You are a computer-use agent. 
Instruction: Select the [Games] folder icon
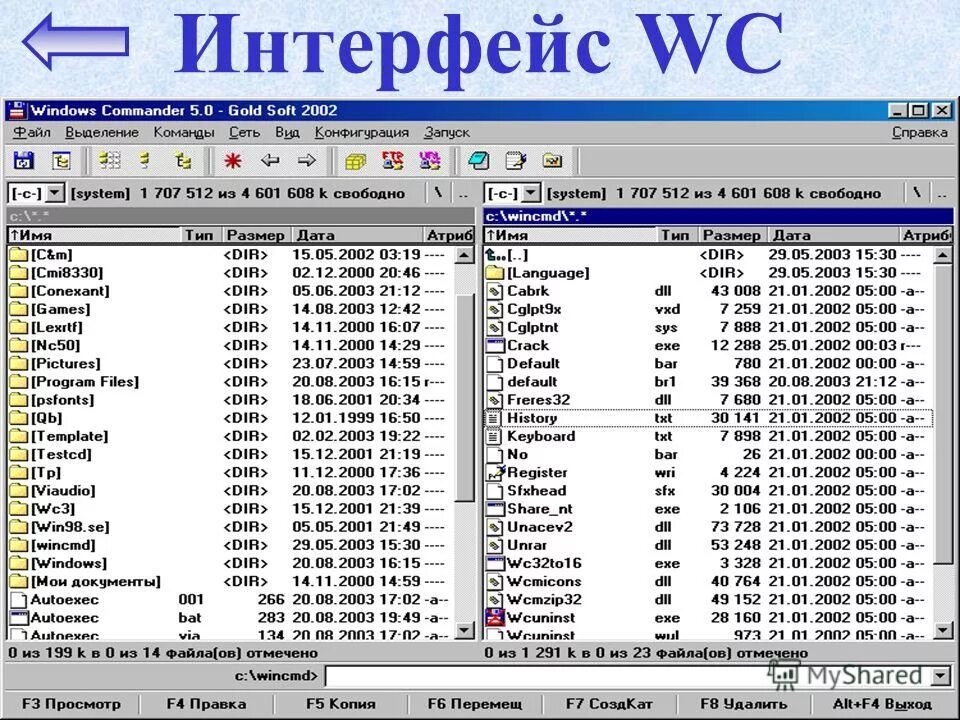tap(19, 309)
